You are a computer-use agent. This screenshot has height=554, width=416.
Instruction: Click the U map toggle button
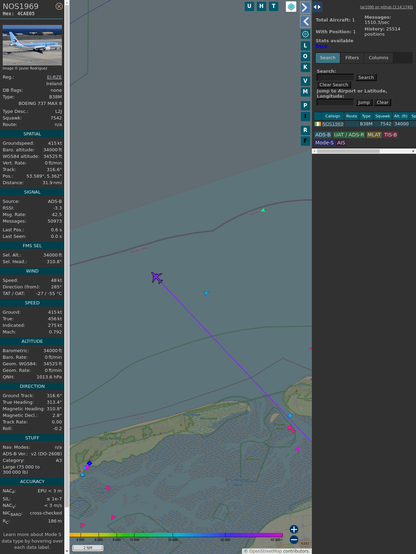[x=249, y=6]
